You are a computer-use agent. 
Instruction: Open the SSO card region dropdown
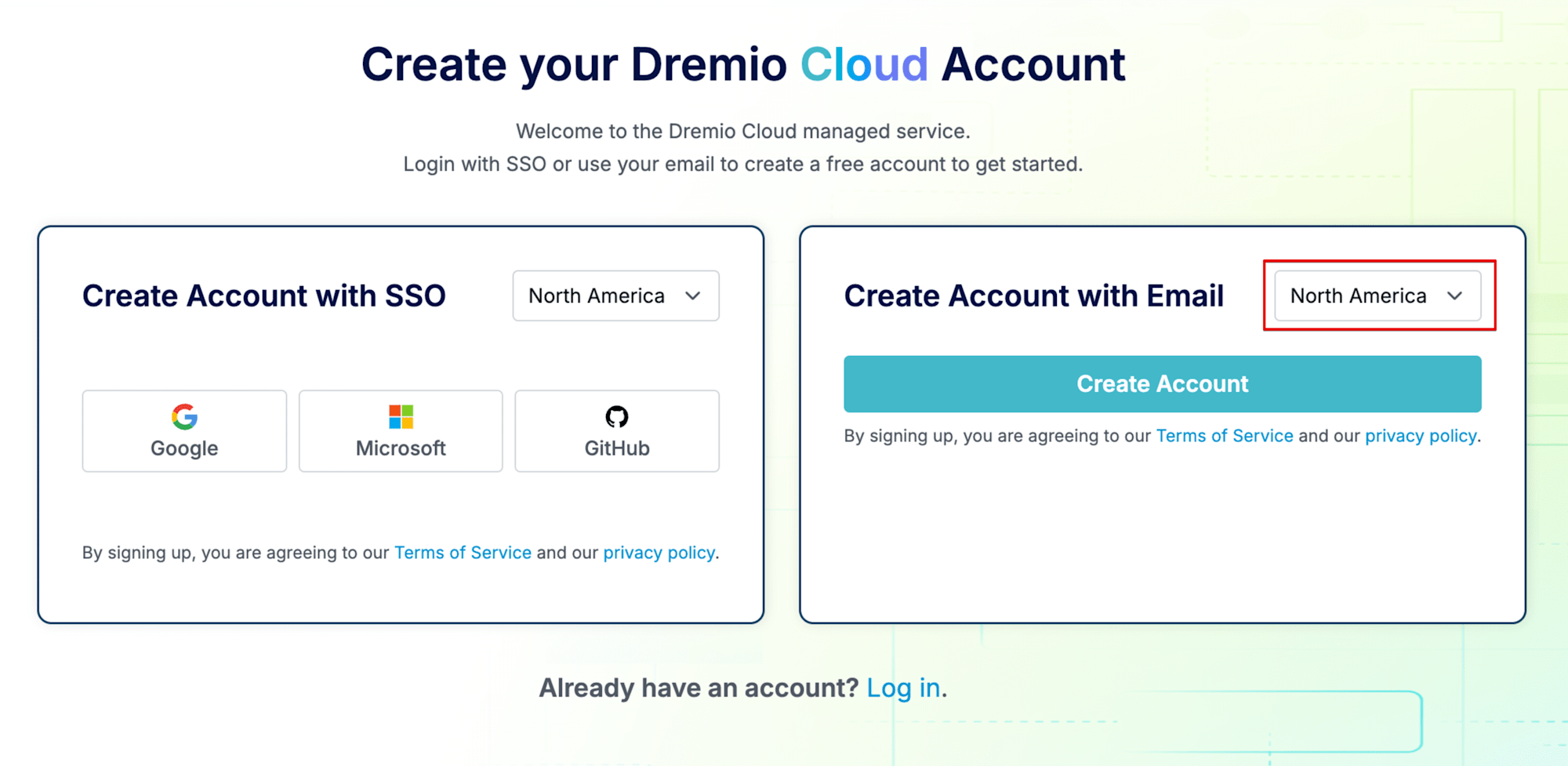tap(616, 296)
